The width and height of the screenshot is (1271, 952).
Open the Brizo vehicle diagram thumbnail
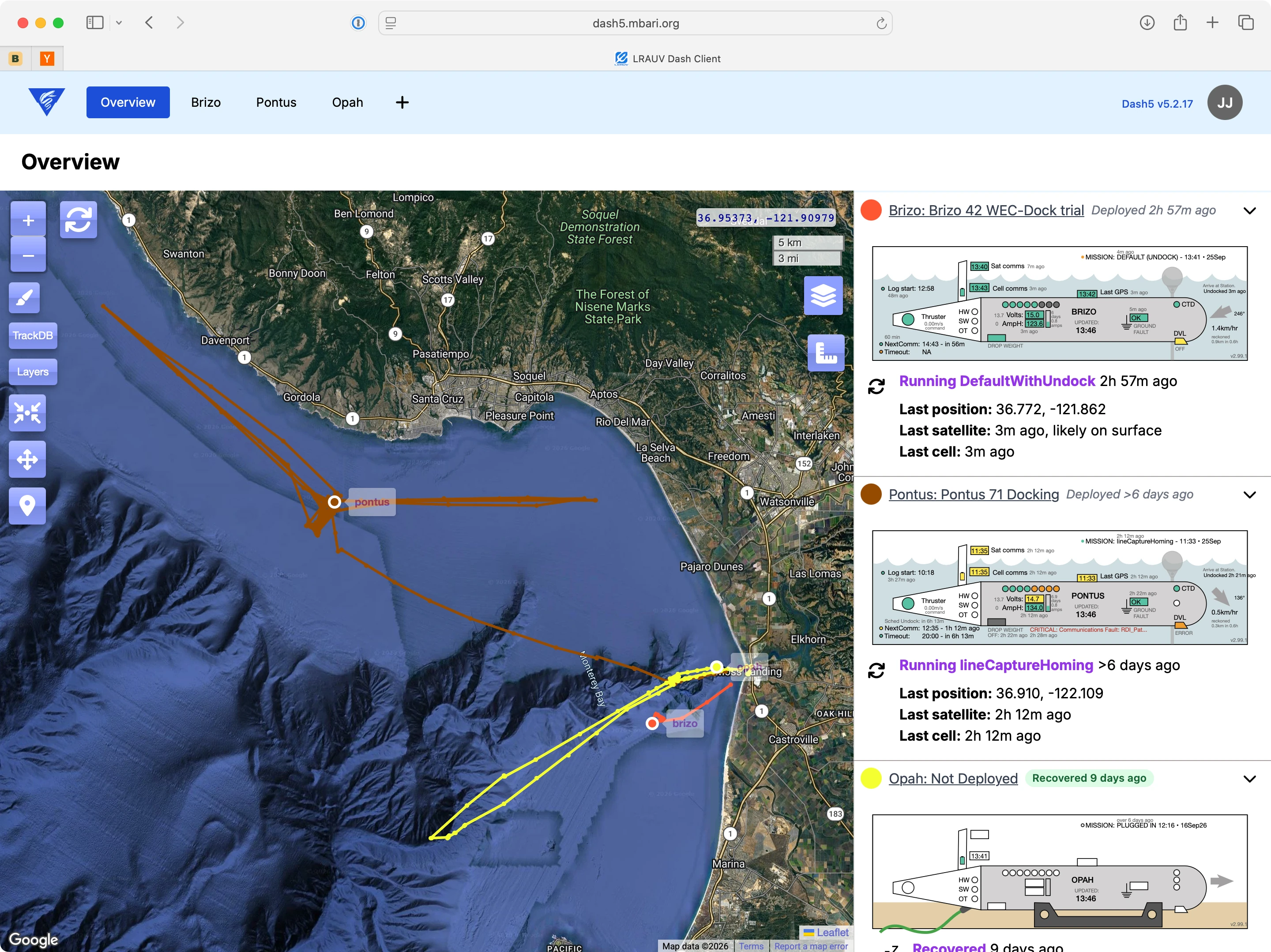pyautogui.click(x=1060, y=304)
